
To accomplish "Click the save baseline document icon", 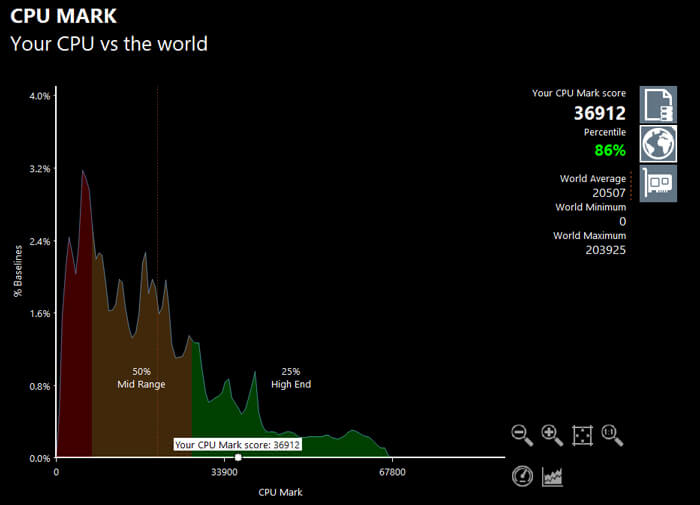I will [658, 104].
